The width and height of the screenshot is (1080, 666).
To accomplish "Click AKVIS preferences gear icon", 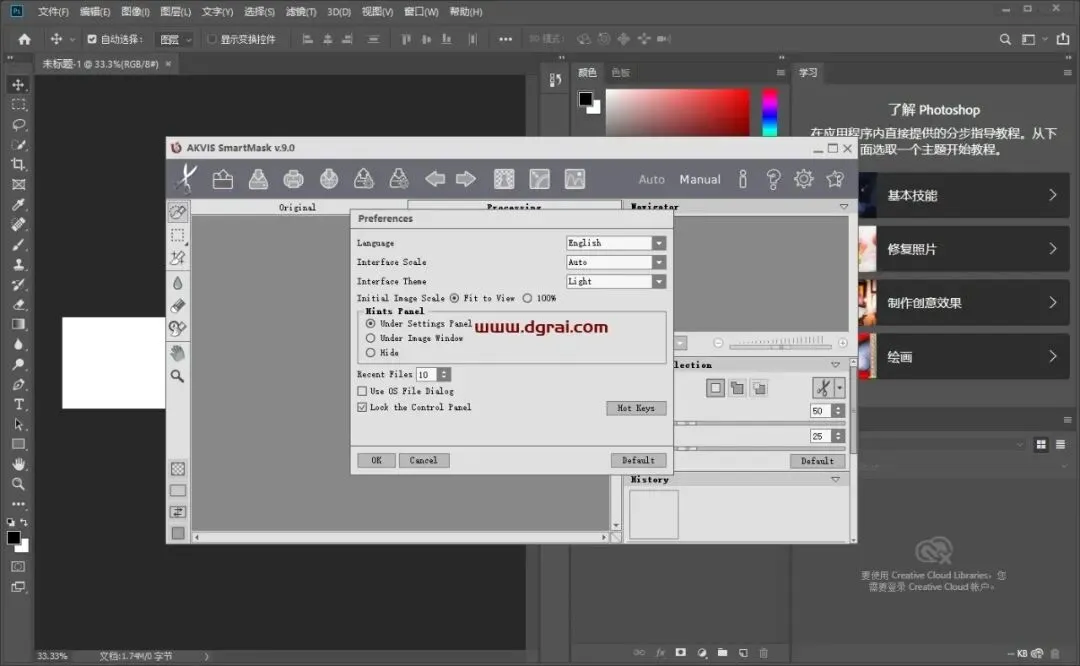I will [x=803, y=179].
